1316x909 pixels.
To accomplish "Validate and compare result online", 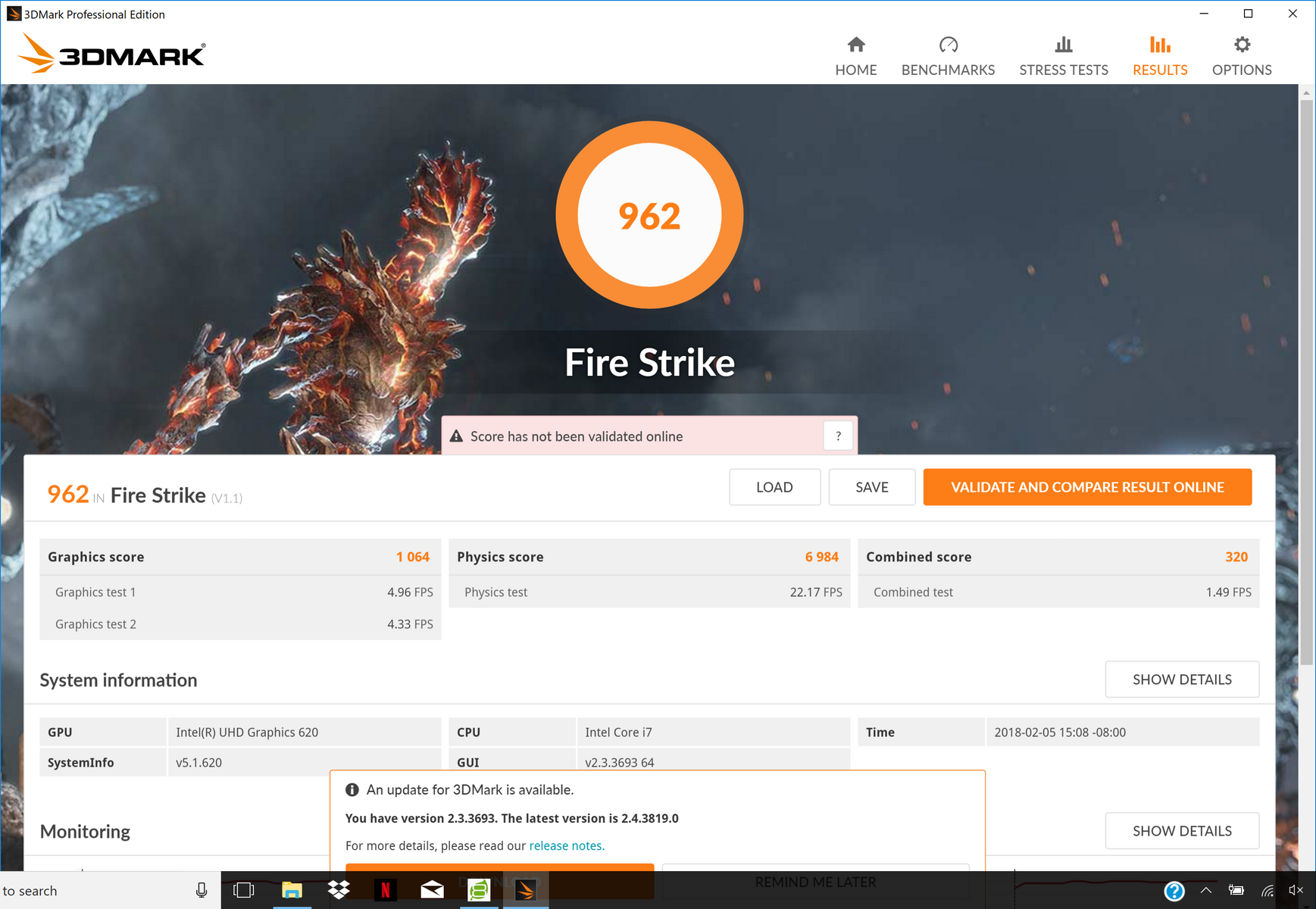I will coord(1087,487).
